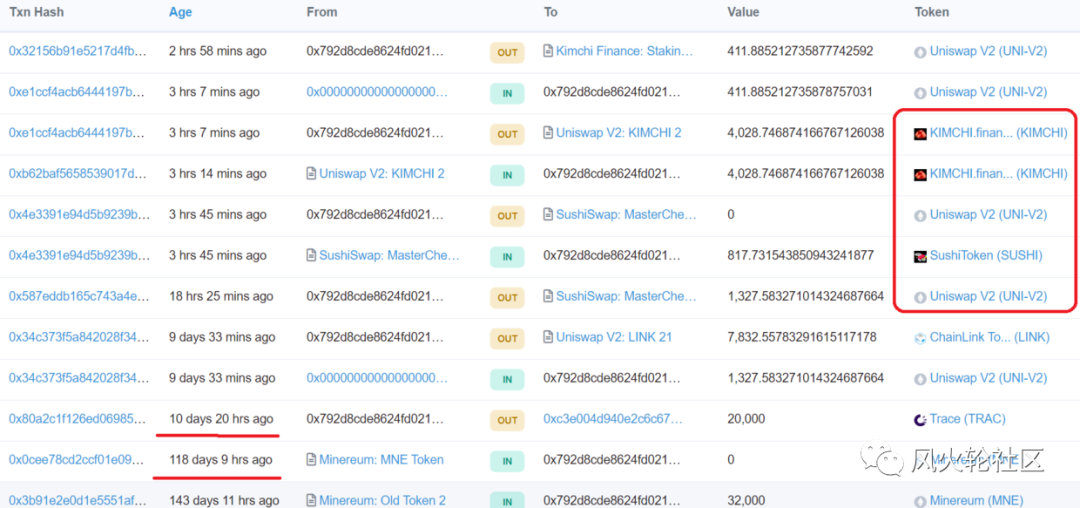The height and width of the screenshot is (508, 1080).
Task: Open transaction 0x587eddb165c743a4e...
Action: pyautogui.click(x=79, y=296)
